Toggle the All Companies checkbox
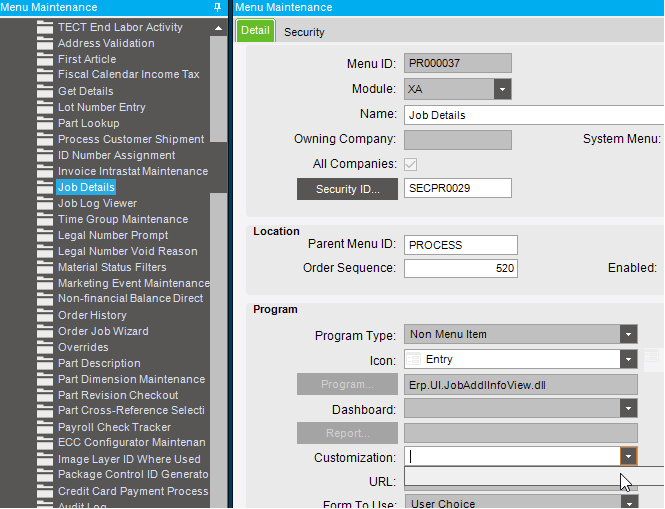This screenshot has height=509, width=665. click(411, 164)
